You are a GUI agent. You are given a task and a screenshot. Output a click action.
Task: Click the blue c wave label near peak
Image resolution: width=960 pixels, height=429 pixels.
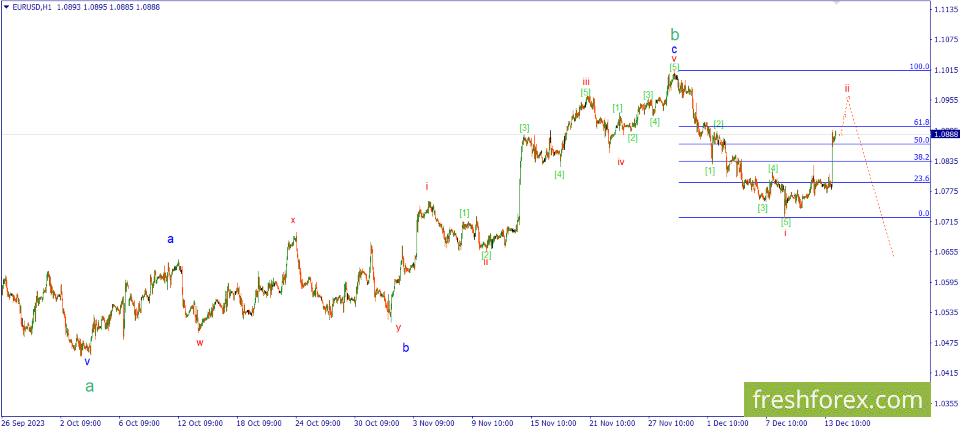[674, 50]
